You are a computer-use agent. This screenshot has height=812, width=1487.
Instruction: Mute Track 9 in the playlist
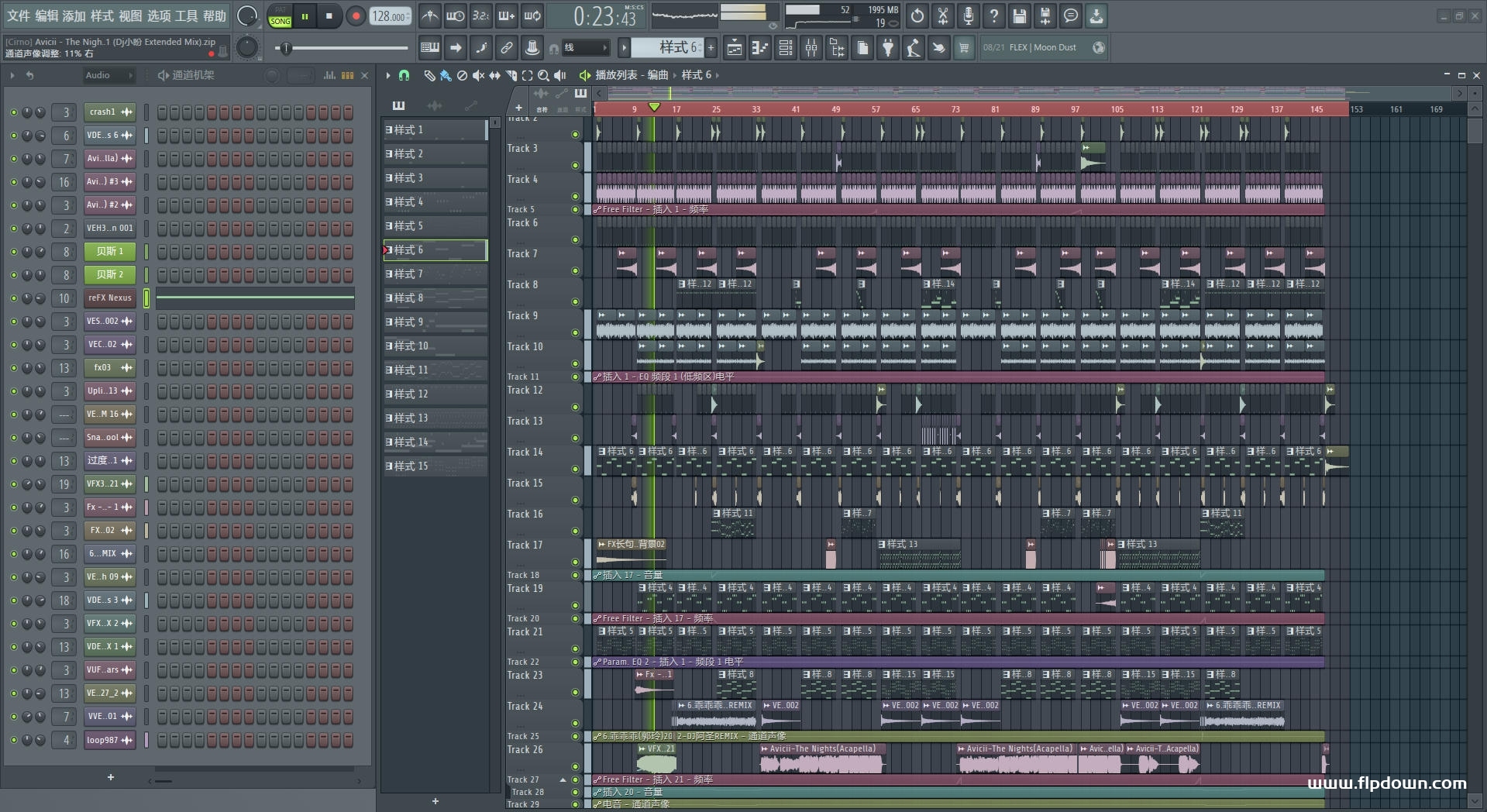[x=575, y=332]
